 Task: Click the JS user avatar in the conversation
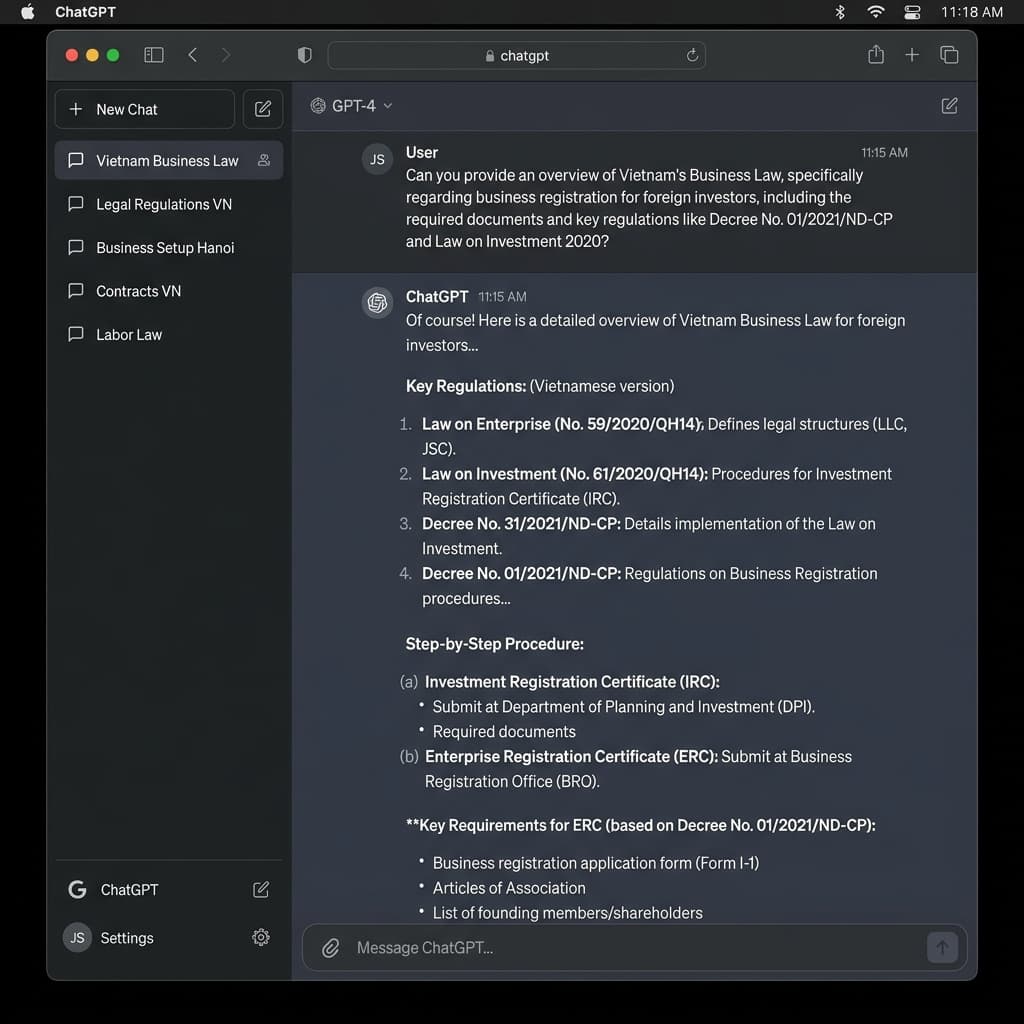(377, 159)
